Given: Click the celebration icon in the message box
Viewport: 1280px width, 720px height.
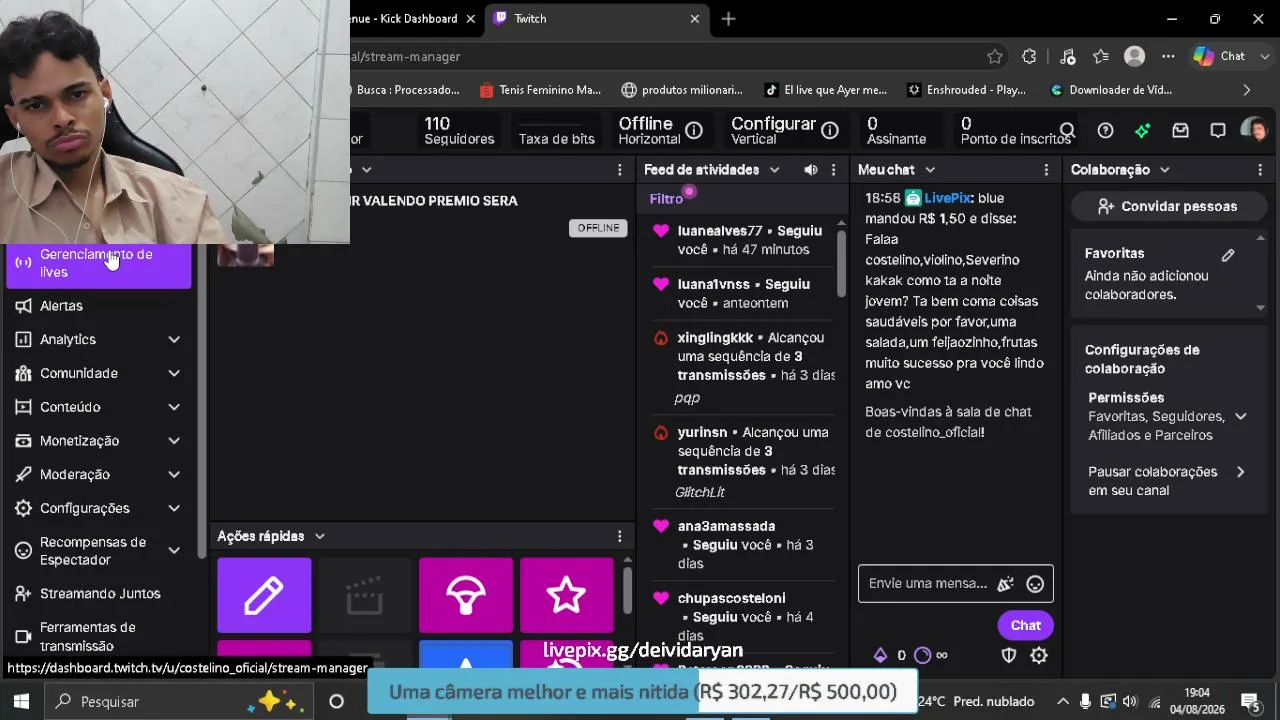Looking at the screenshot, I should tap(1006, 584).
